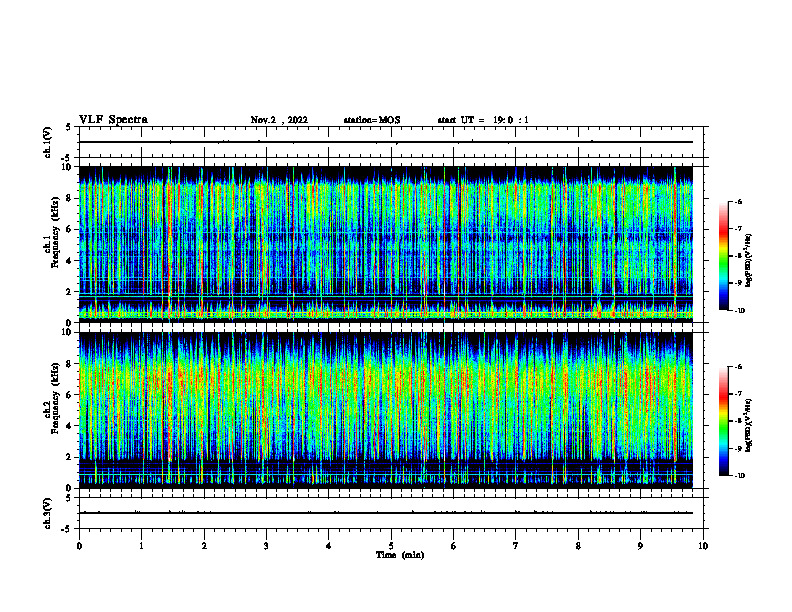
Task: Click the ch.3 voltage waveform trace
Action: (x=386, y=513)
